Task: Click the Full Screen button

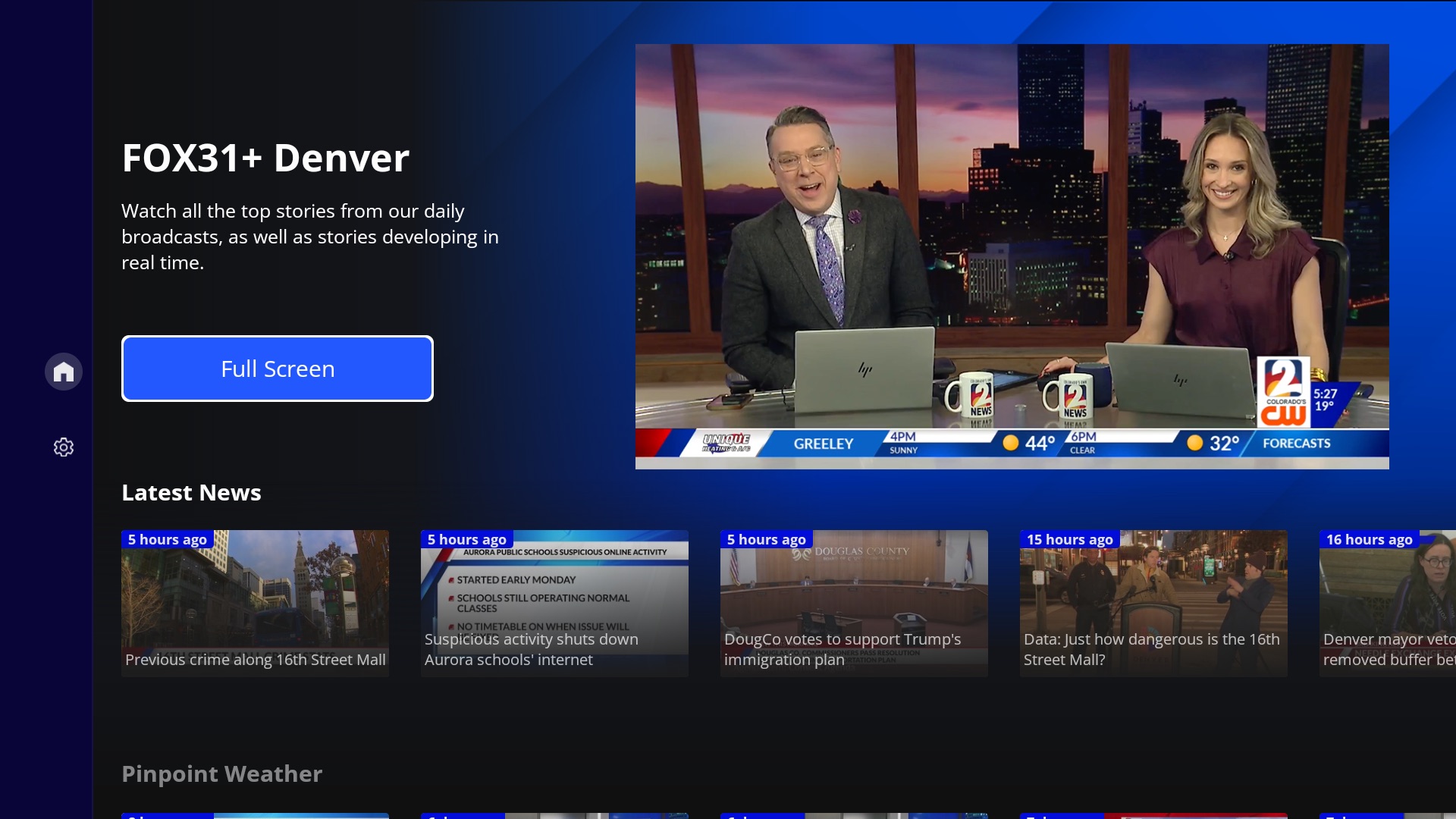Action: pos(278,369)
